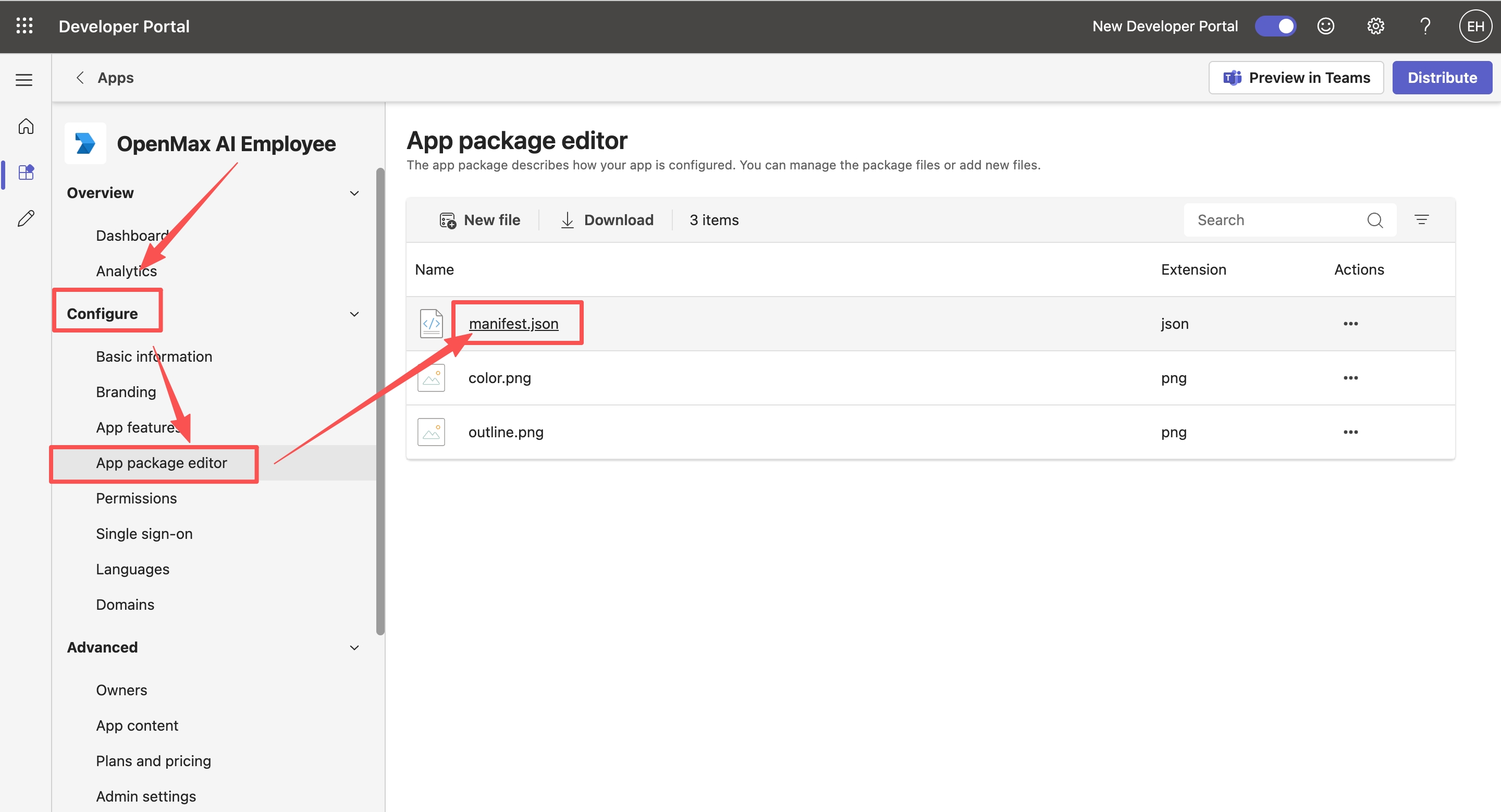Image resolution: width=1501 pixels, height=812 pixels.
Task: Collapse the Advanced section chevron
Action: (x=354, y=648)
